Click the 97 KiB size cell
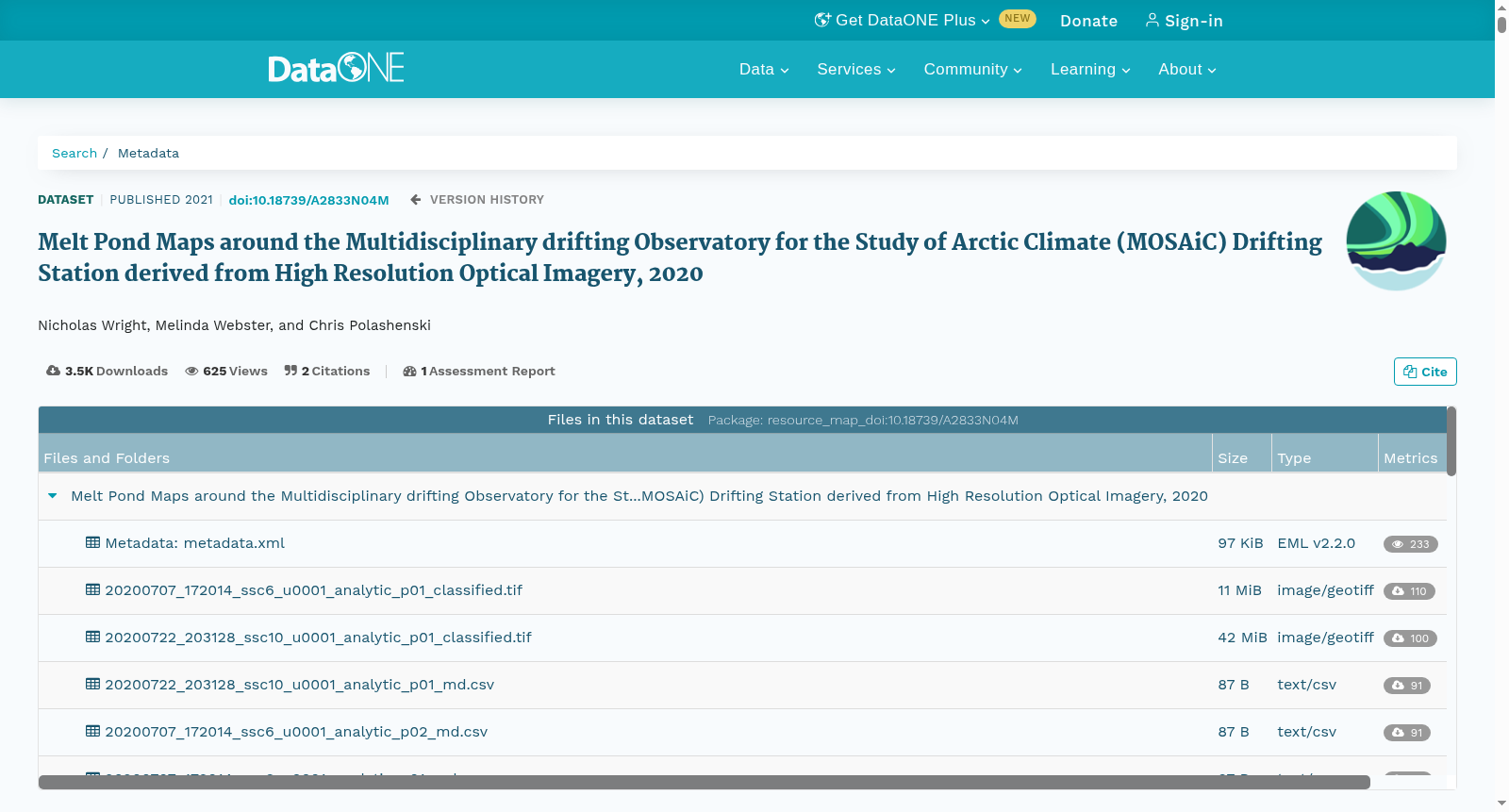The width and height of the screenshot is (1509, 812). coord(1240,543)
